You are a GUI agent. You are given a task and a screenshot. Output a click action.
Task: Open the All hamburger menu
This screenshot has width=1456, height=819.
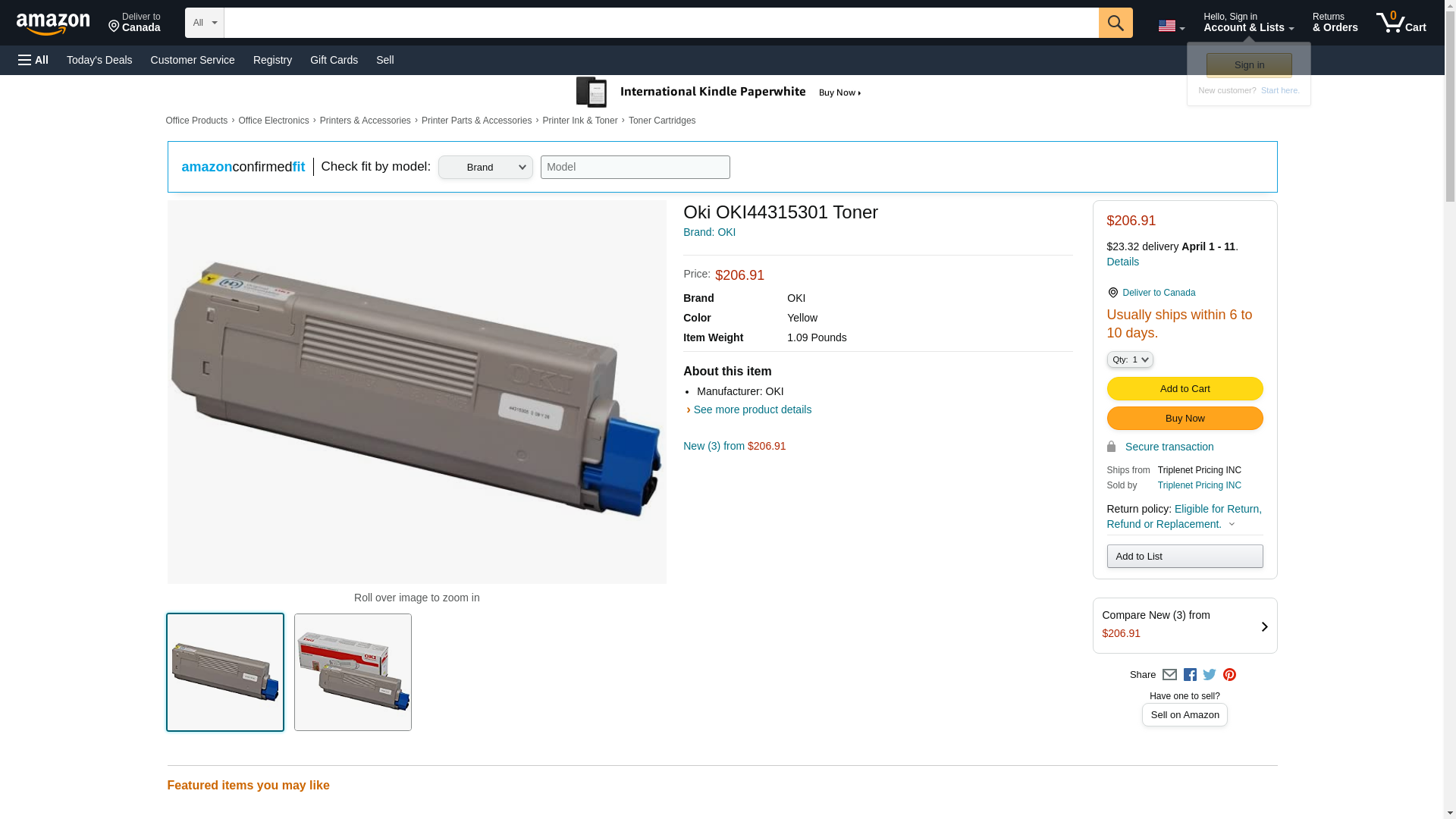tap(33, 60)
